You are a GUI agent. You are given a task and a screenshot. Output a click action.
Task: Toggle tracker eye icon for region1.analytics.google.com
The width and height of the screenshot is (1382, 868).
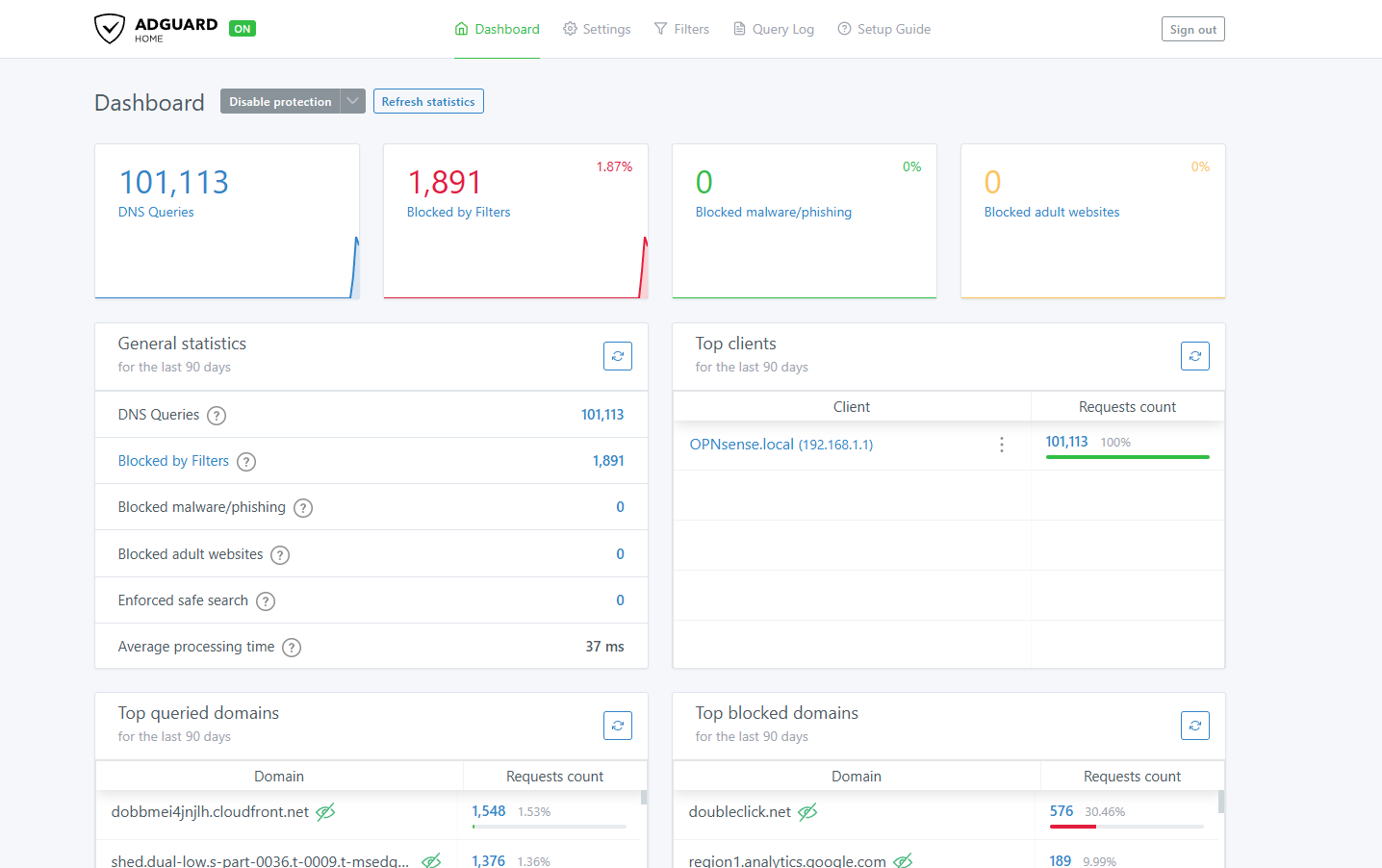coord(903,861)
